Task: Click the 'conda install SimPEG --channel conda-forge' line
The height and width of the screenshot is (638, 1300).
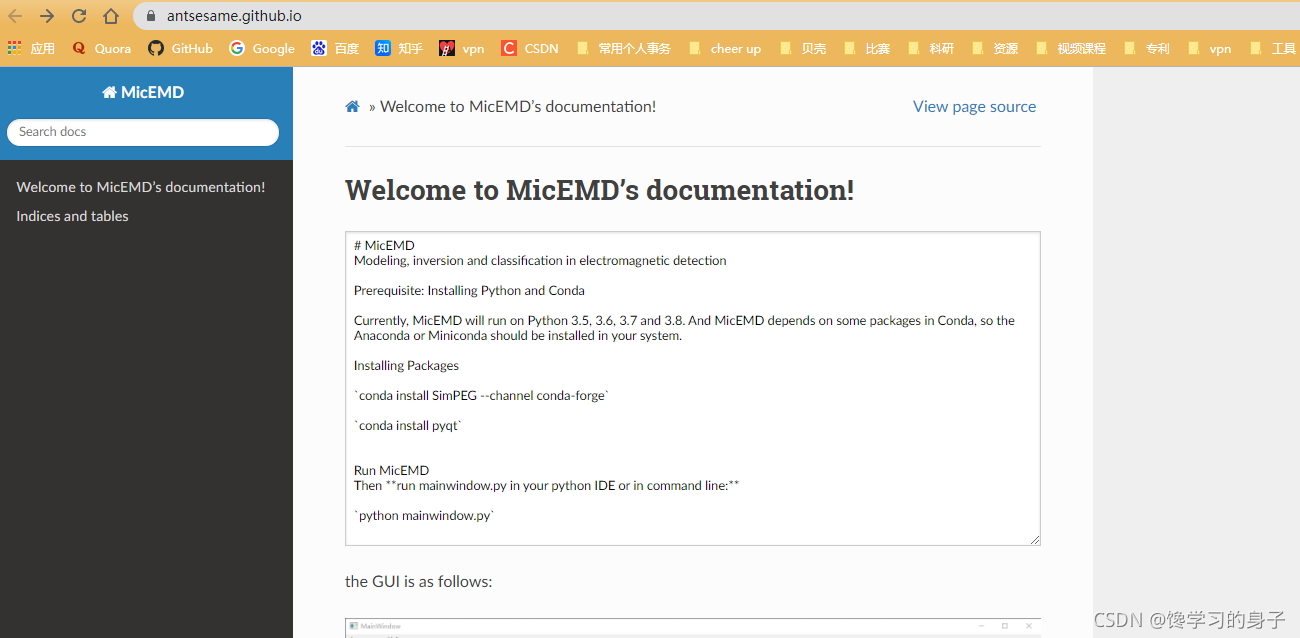Action: (x=482, y=395)
